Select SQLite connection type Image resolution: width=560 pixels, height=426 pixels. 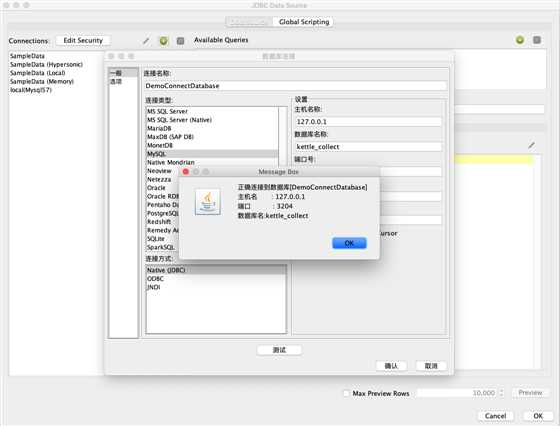pos(156,239)
